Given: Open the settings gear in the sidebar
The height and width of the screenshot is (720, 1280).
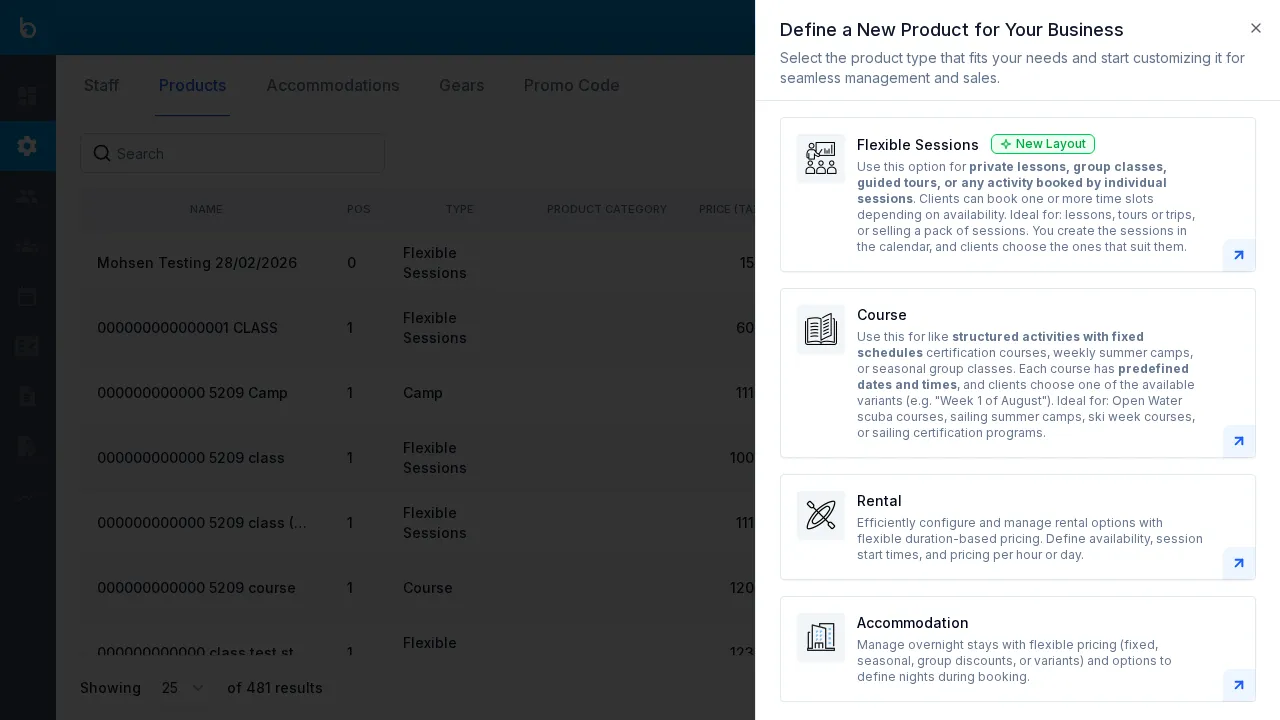Looking at the screenshot, I should coord(27,146).
